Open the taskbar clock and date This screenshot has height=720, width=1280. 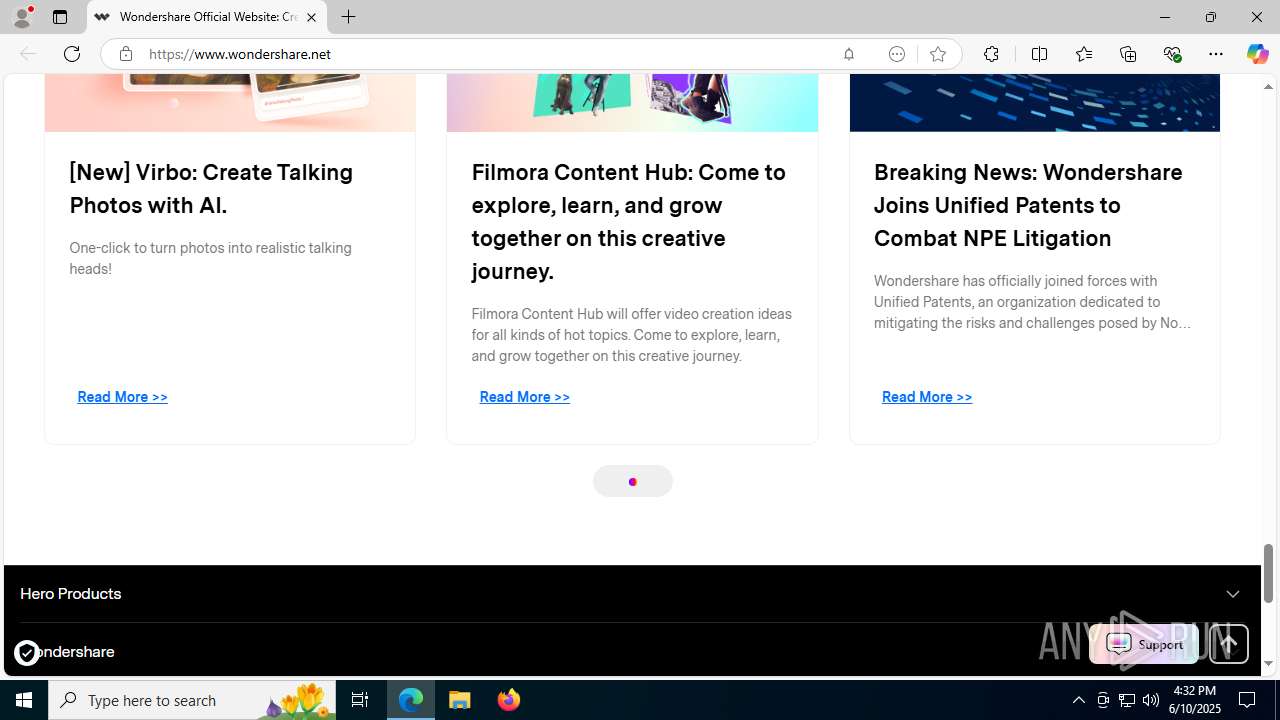[1195, 700]
